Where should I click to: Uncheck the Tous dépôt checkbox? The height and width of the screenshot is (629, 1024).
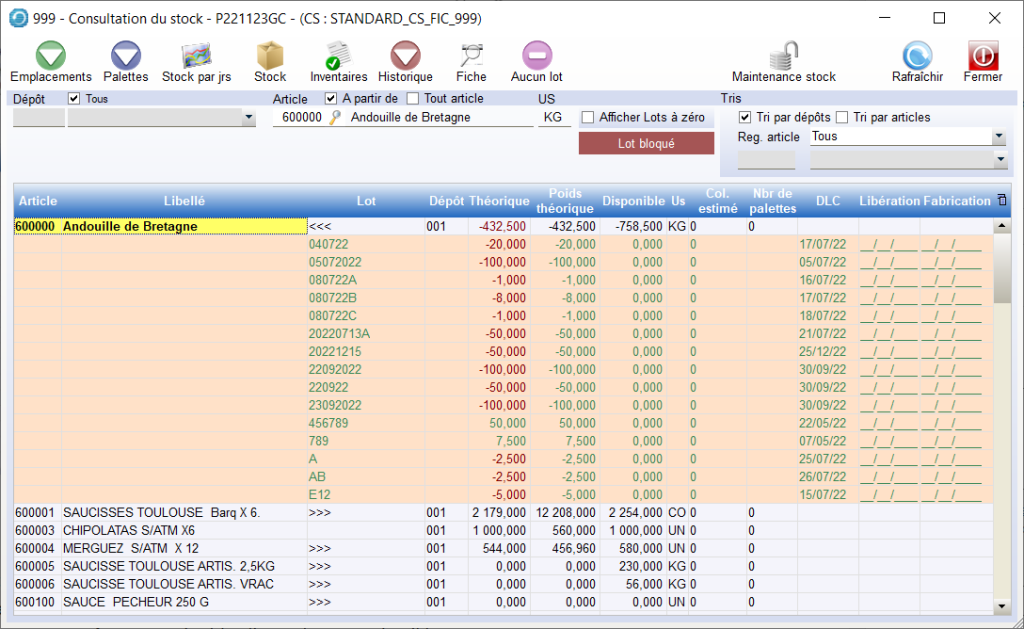pos(74,99)
